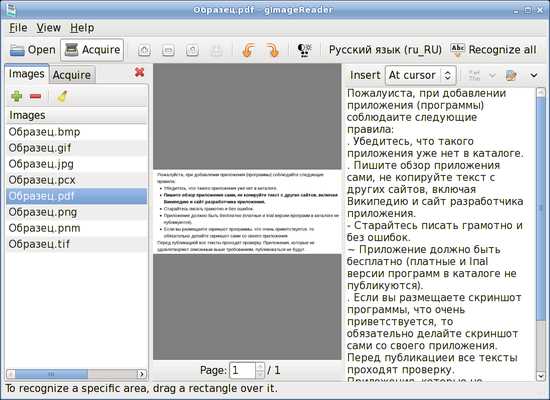Click the notepad icon in the output pane toolbar
This screenshot has width=550, height=400.
pyautogui.click(x=511, y=75)
